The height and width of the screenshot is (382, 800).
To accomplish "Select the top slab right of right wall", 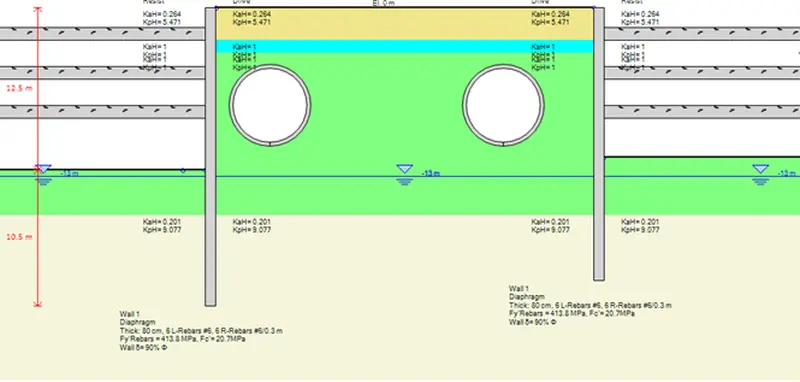I will [703, 34].
